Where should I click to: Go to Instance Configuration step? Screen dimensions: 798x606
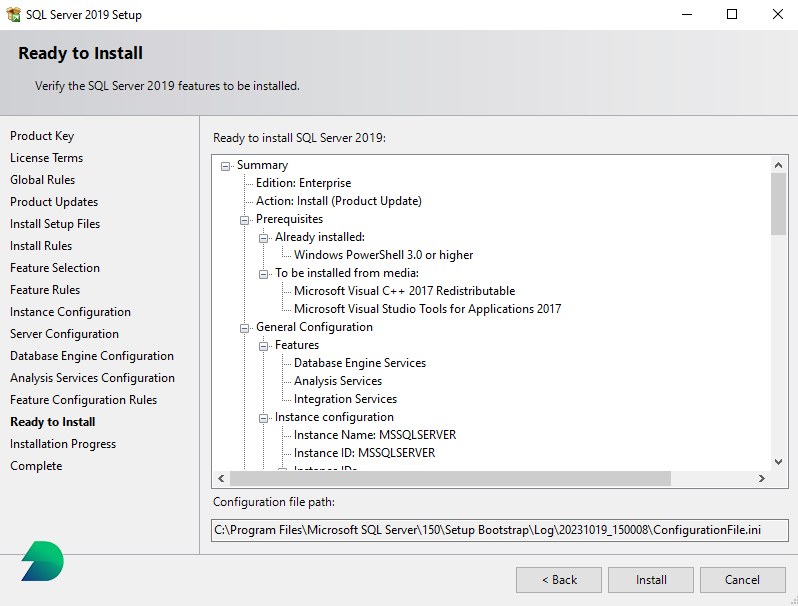tap(70, 312)
